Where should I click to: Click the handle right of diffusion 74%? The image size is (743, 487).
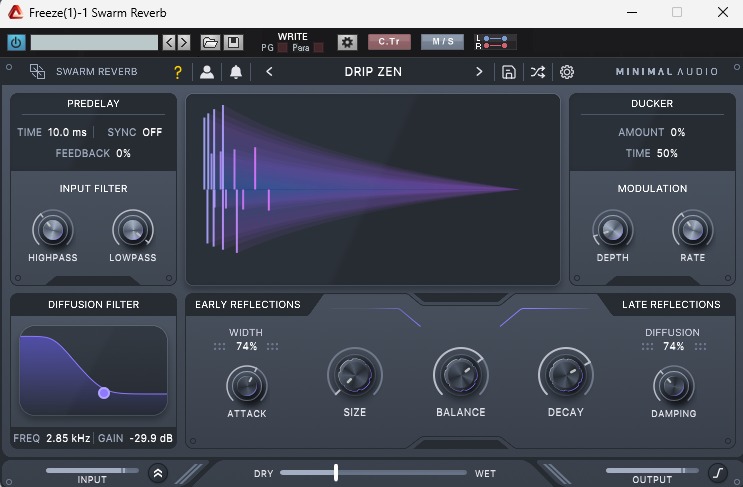point(700,347)
